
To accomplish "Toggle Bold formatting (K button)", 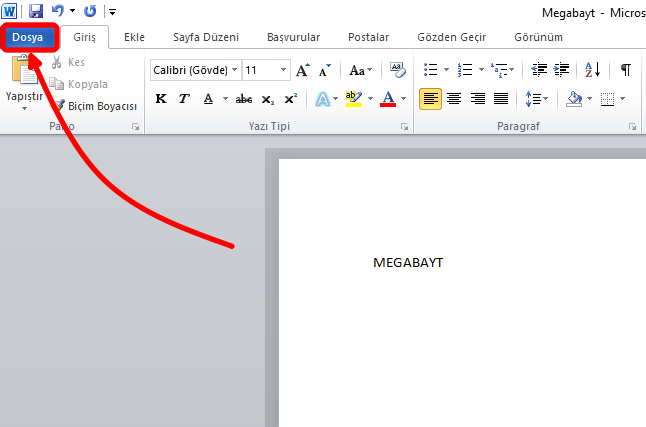I will pos(161,99).
